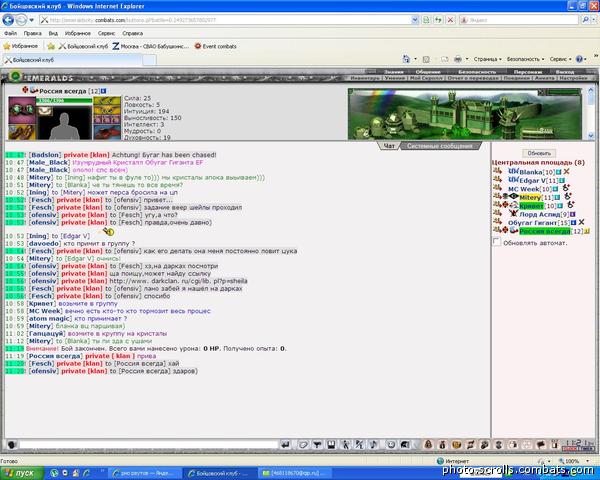Open the Бойцовский клуб favorites bar link
Image resolution: width=600 pixels, height=480 pixels.
pyautogui.click(x=83, y=46)
